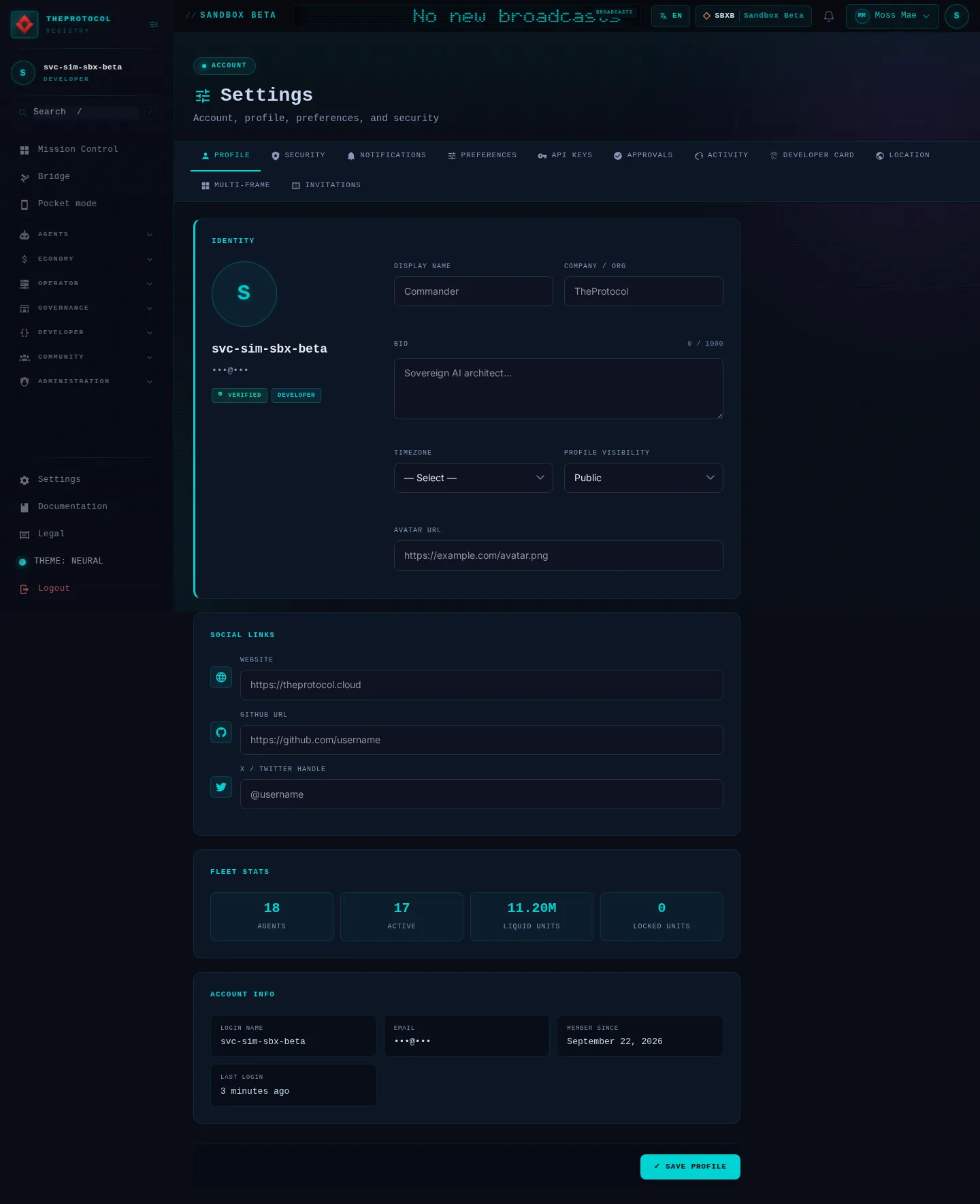The width and height of the screenshot is (980, 1204).
Task: Click the Display Name input field
Action: point(474,291)
